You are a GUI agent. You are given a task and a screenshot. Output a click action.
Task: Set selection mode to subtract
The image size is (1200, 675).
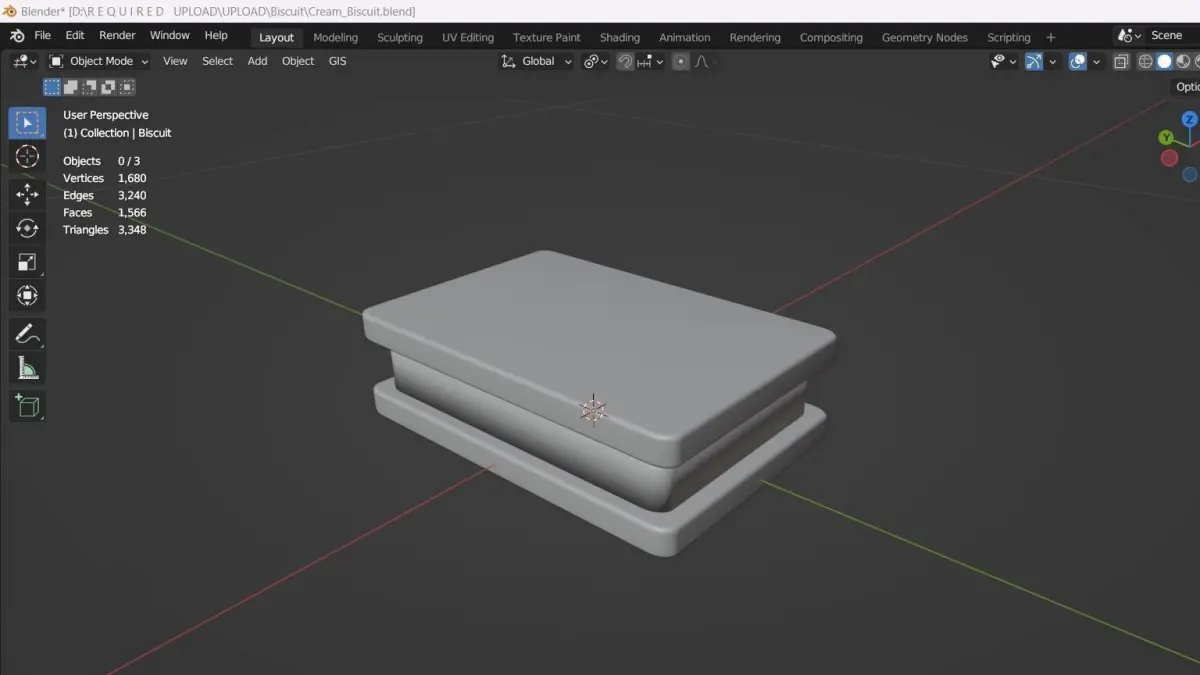tap(90, 87)
